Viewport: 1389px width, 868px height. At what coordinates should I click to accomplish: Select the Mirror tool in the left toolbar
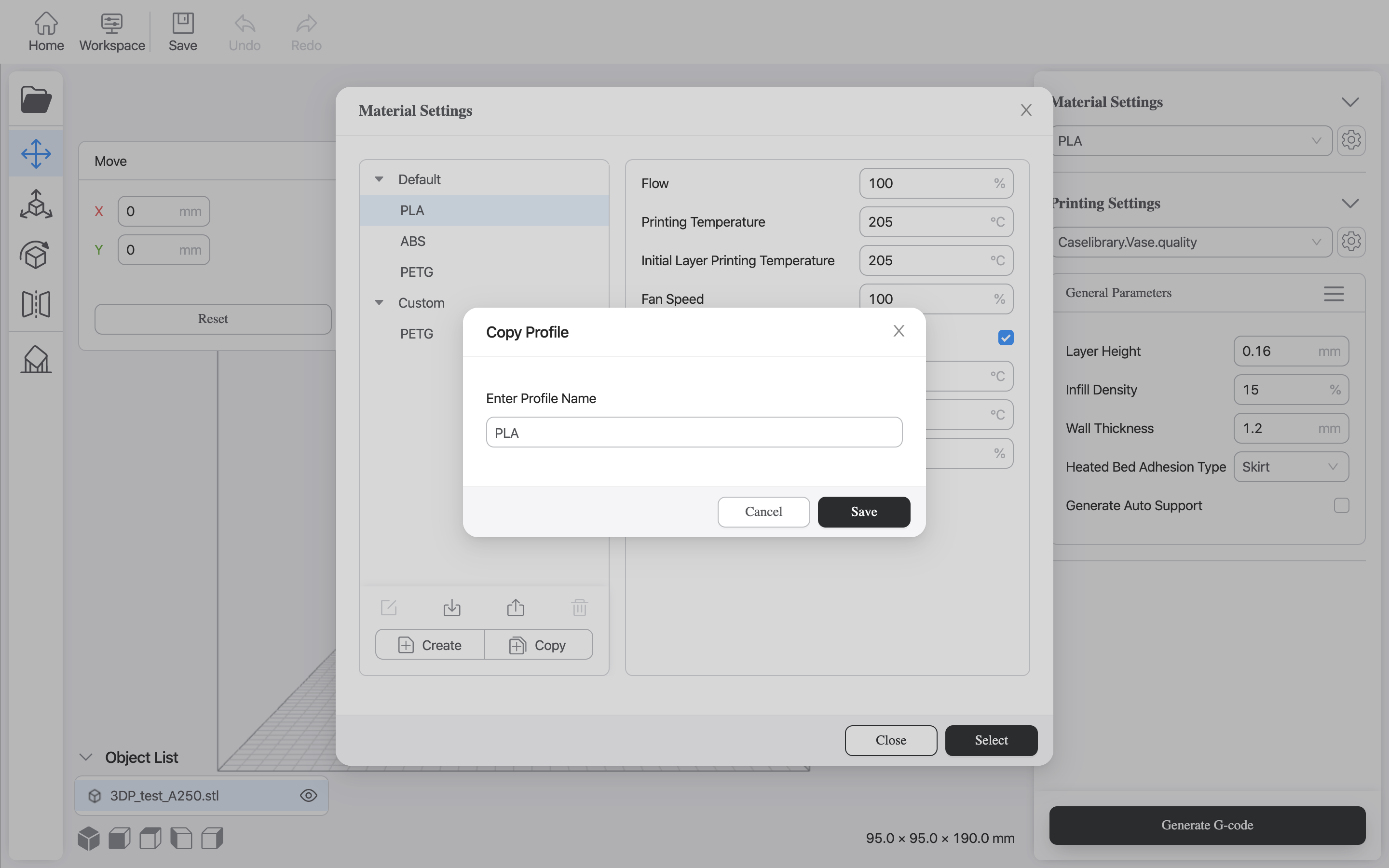tap(36, 304)
